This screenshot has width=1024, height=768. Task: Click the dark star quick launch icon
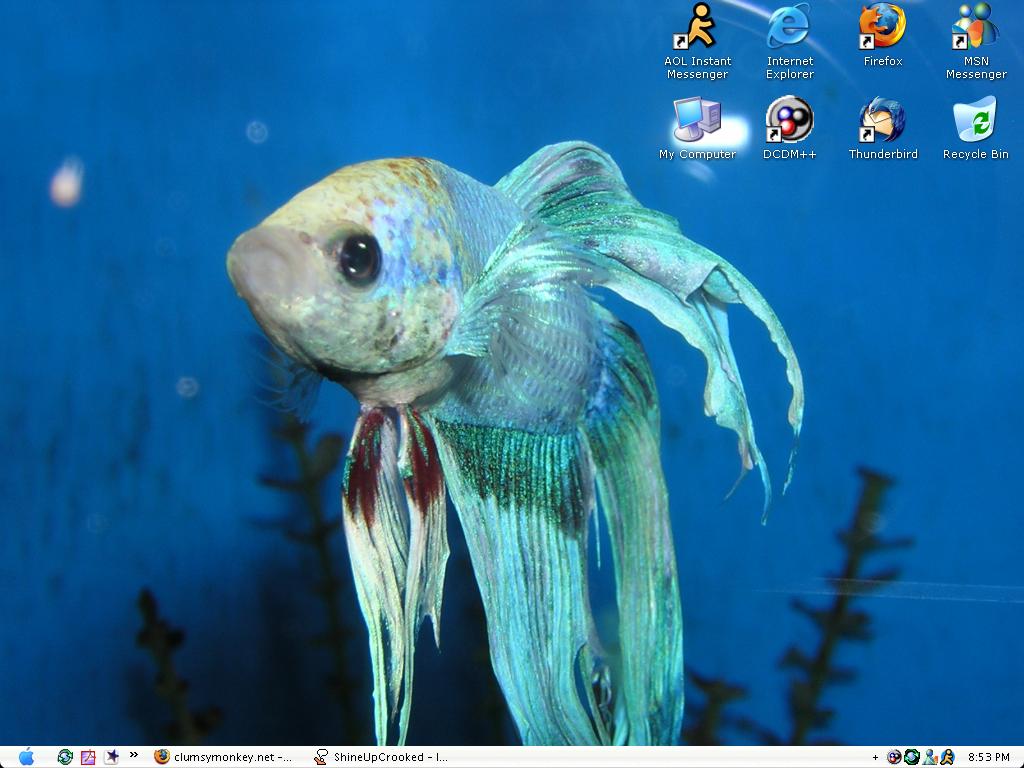tap(111, 757)
